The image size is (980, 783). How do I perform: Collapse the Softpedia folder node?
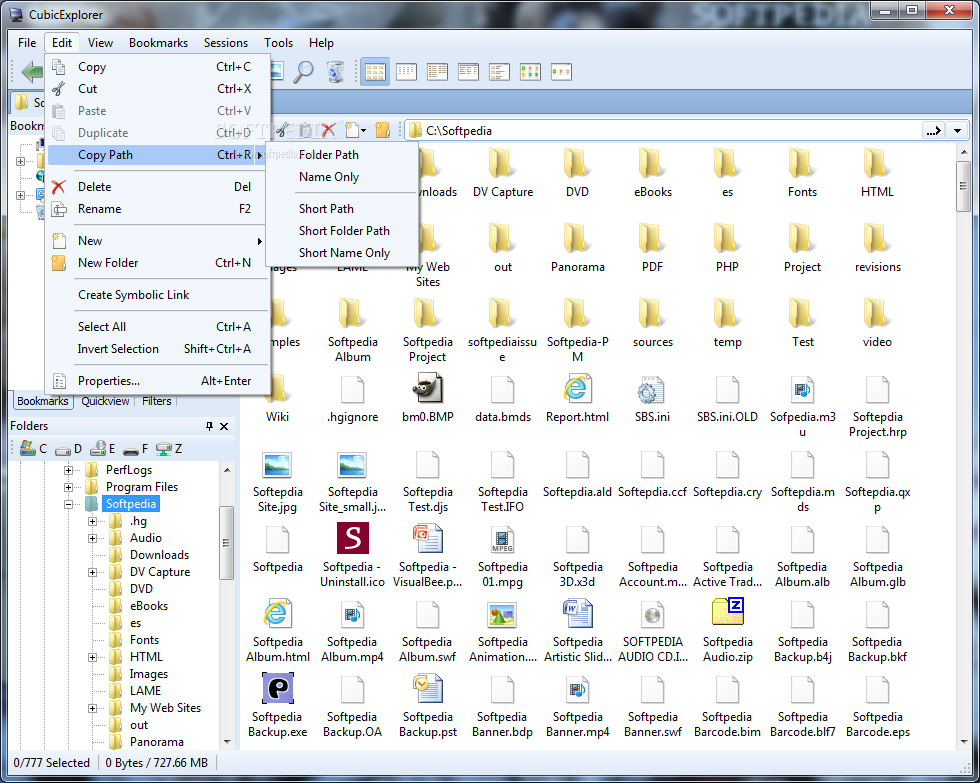point(68,504)
